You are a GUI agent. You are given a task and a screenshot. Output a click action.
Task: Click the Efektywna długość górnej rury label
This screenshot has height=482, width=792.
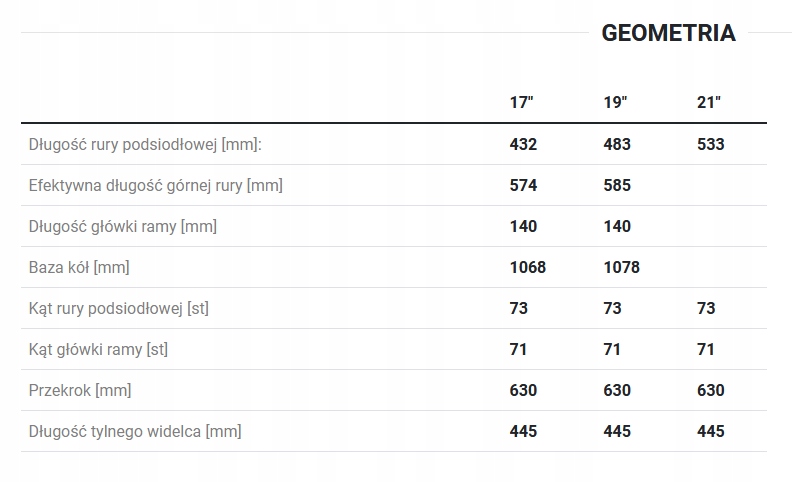(156, 185)
